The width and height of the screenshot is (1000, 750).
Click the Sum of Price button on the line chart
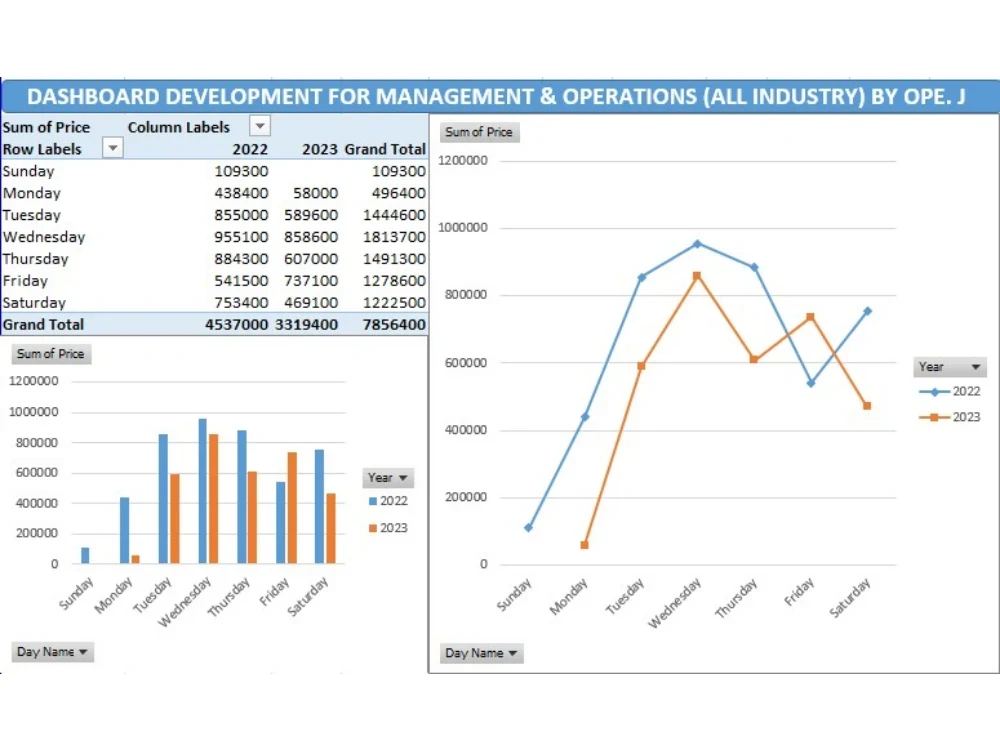pos(479,132)
